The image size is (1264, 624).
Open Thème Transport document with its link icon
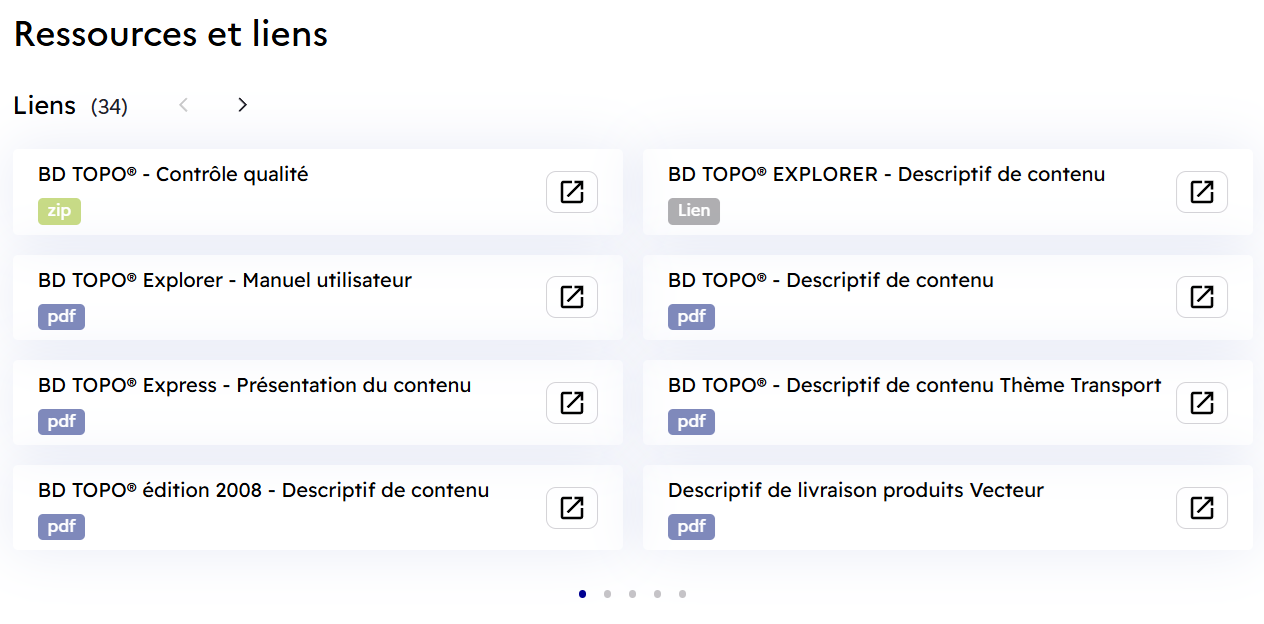pos(1201,402)
